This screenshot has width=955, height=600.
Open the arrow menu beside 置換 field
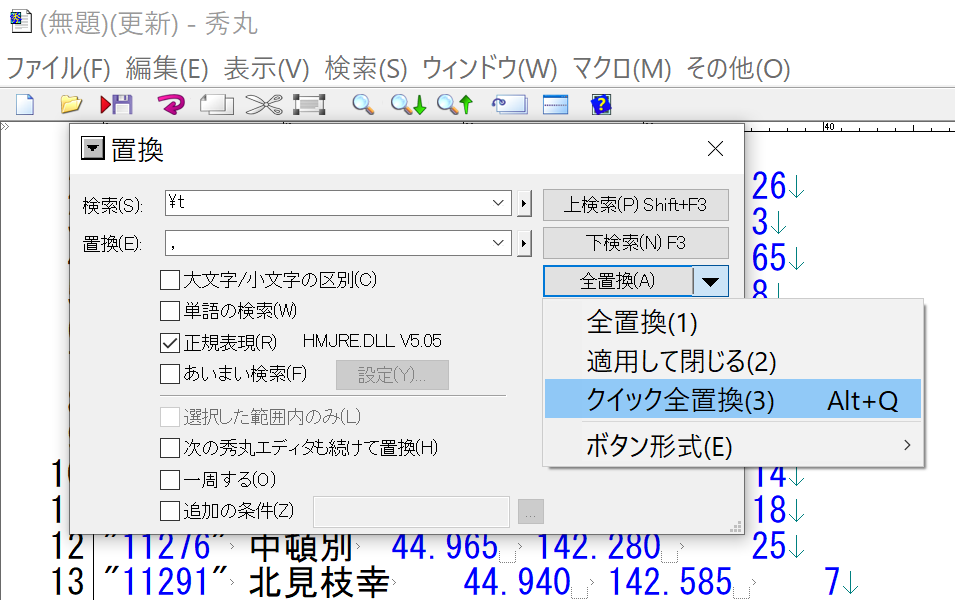(524, 244)
